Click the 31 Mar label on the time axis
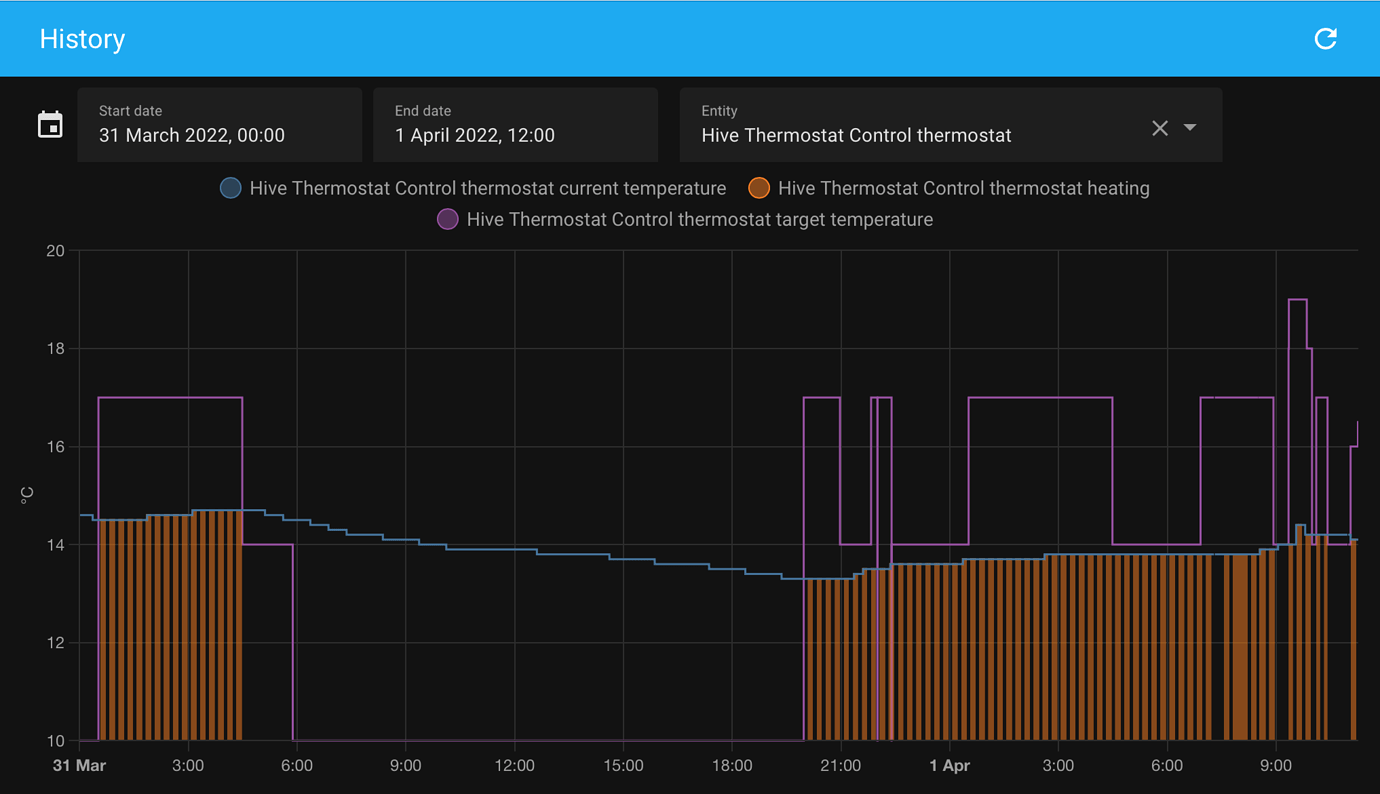 point(79,766)
